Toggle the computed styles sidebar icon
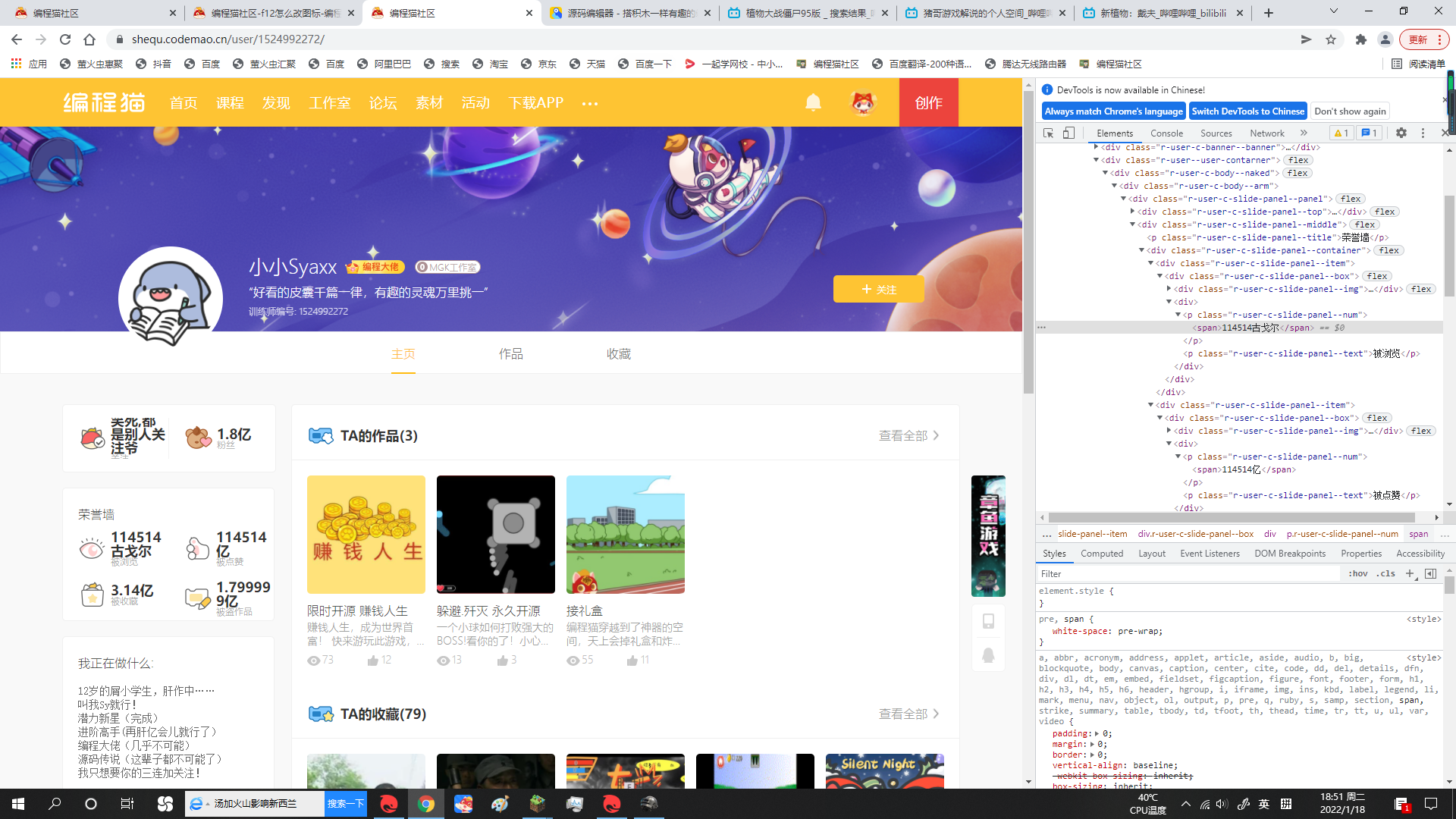Image resolution: width=1456 pixels, height=819 pixels. pos(1430,573)
